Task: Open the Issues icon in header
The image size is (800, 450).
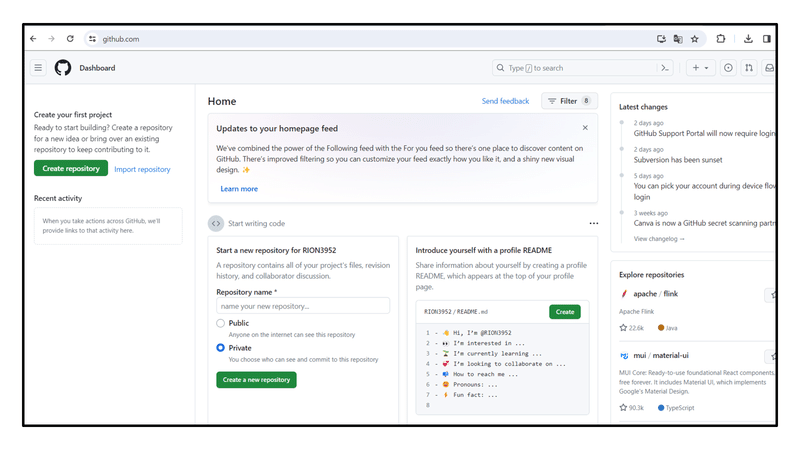Action: click(x=728, y=68)
